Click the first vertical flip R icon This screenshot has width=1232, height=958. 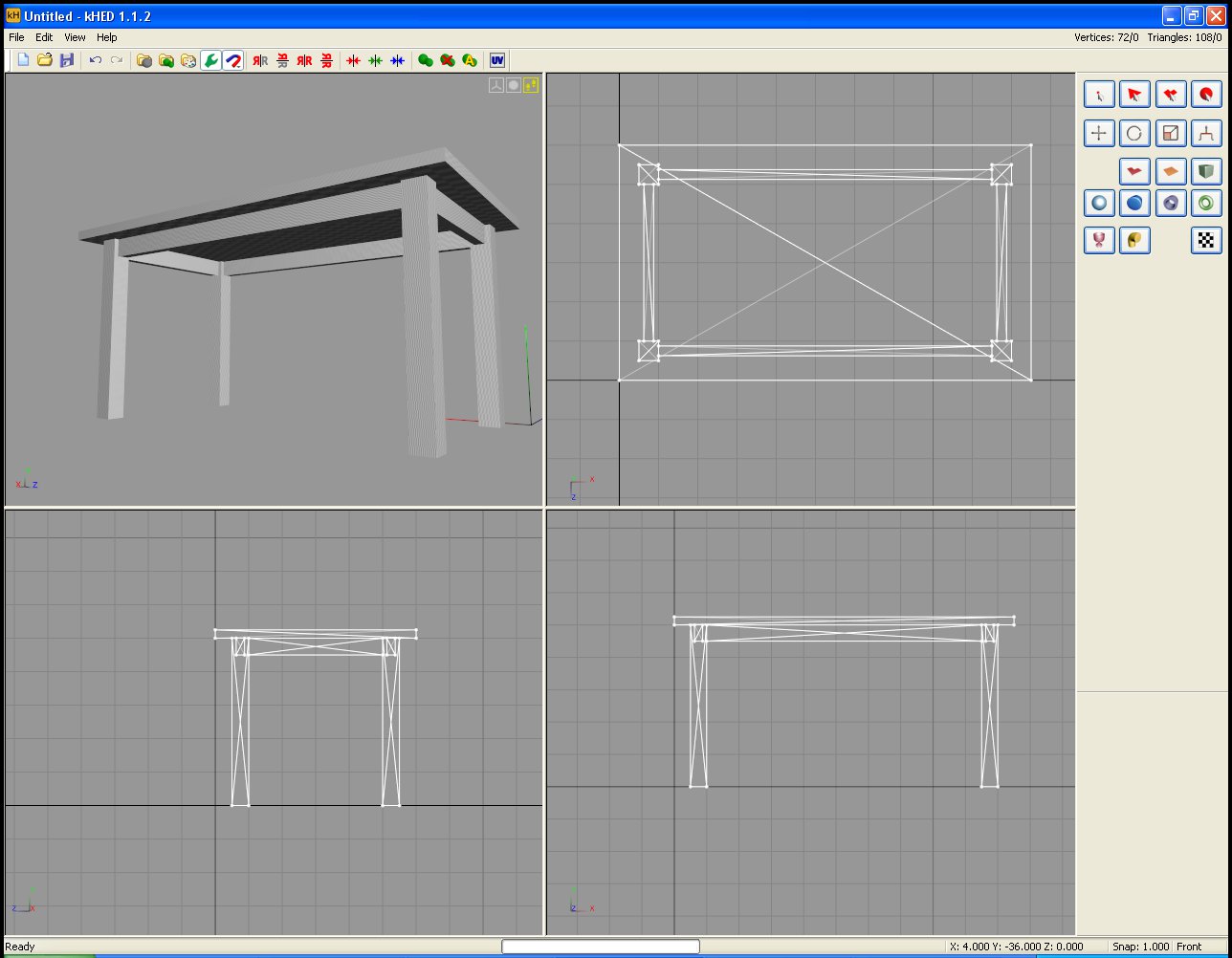[282, 60]
